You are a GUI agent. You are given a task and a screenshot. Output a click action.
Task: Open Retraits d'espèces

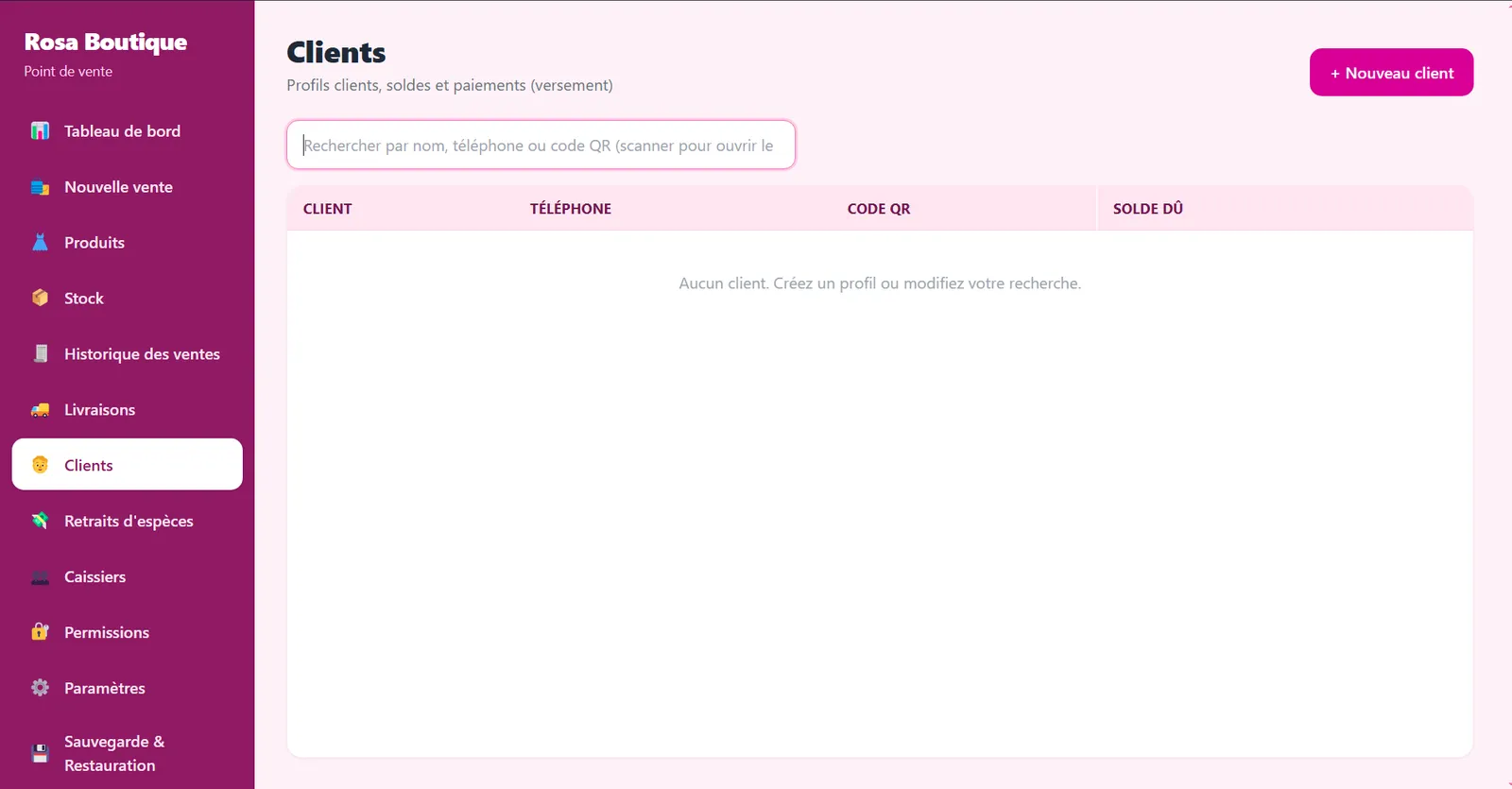point(127,521)
